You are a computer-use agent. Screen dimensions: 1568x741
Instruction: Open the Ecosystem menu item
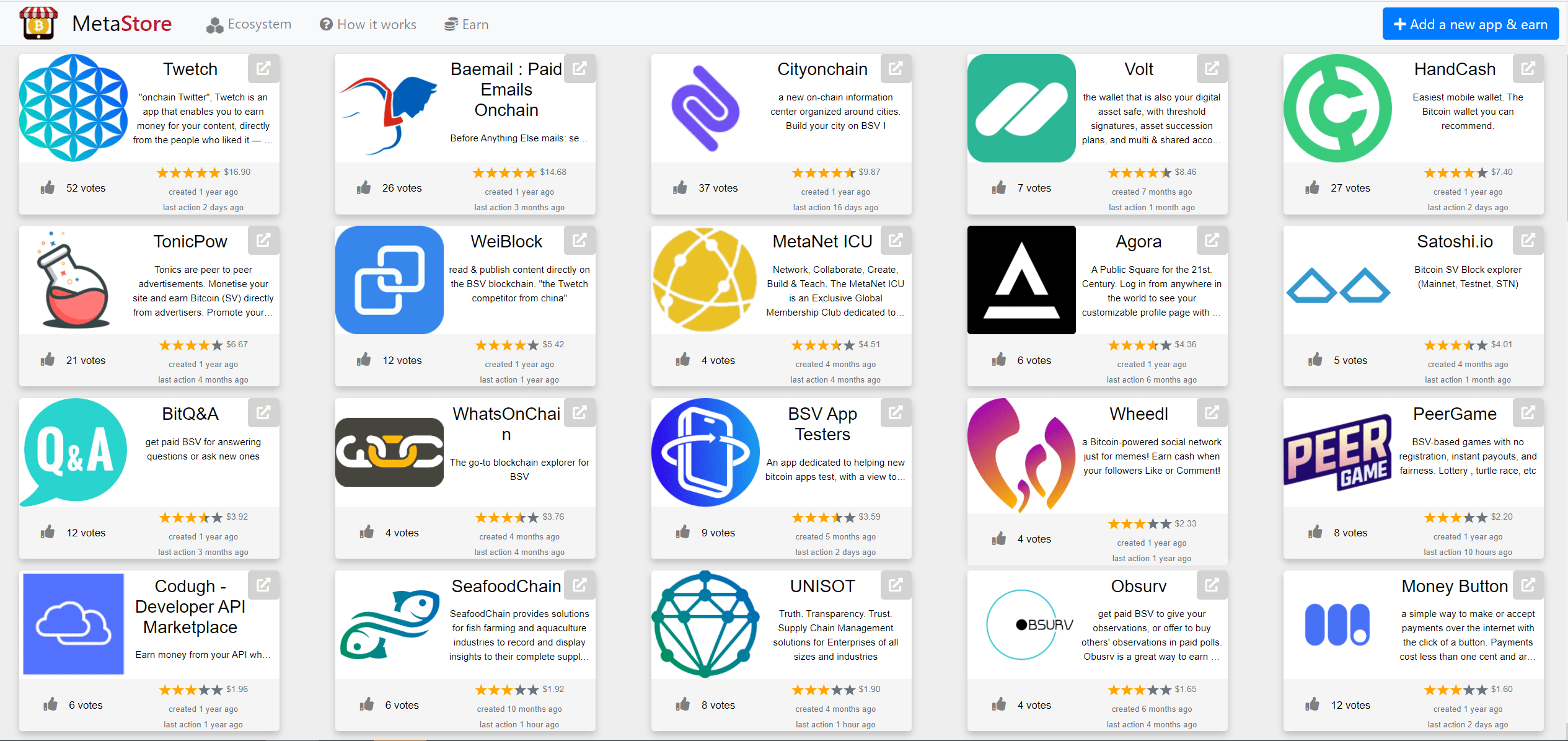tap(249, 24)
